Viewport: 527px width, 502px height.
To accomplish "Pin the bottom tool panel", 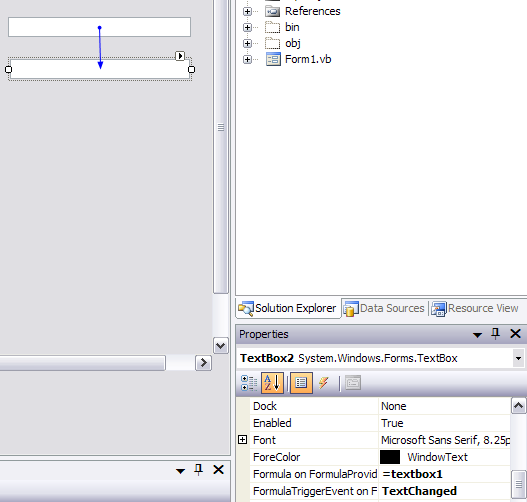I will [199, 469].
